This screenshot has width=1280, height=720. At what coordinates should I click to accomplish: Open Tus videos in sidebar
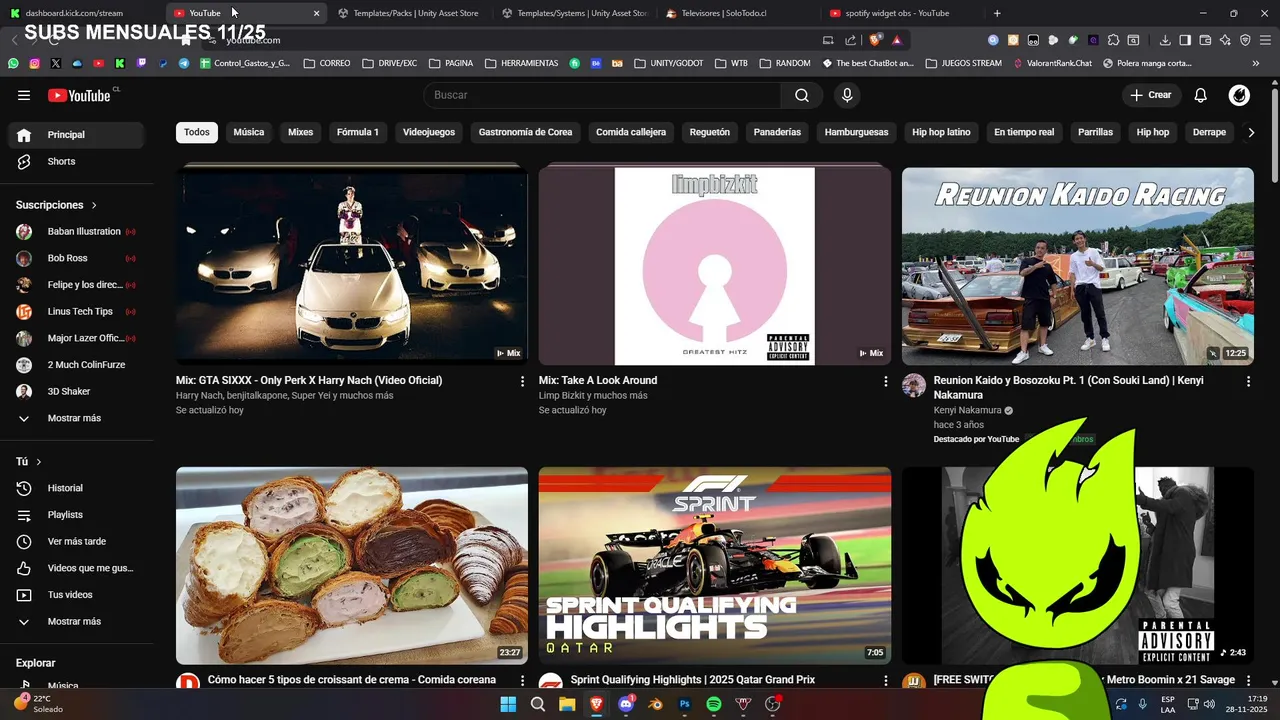76,595
